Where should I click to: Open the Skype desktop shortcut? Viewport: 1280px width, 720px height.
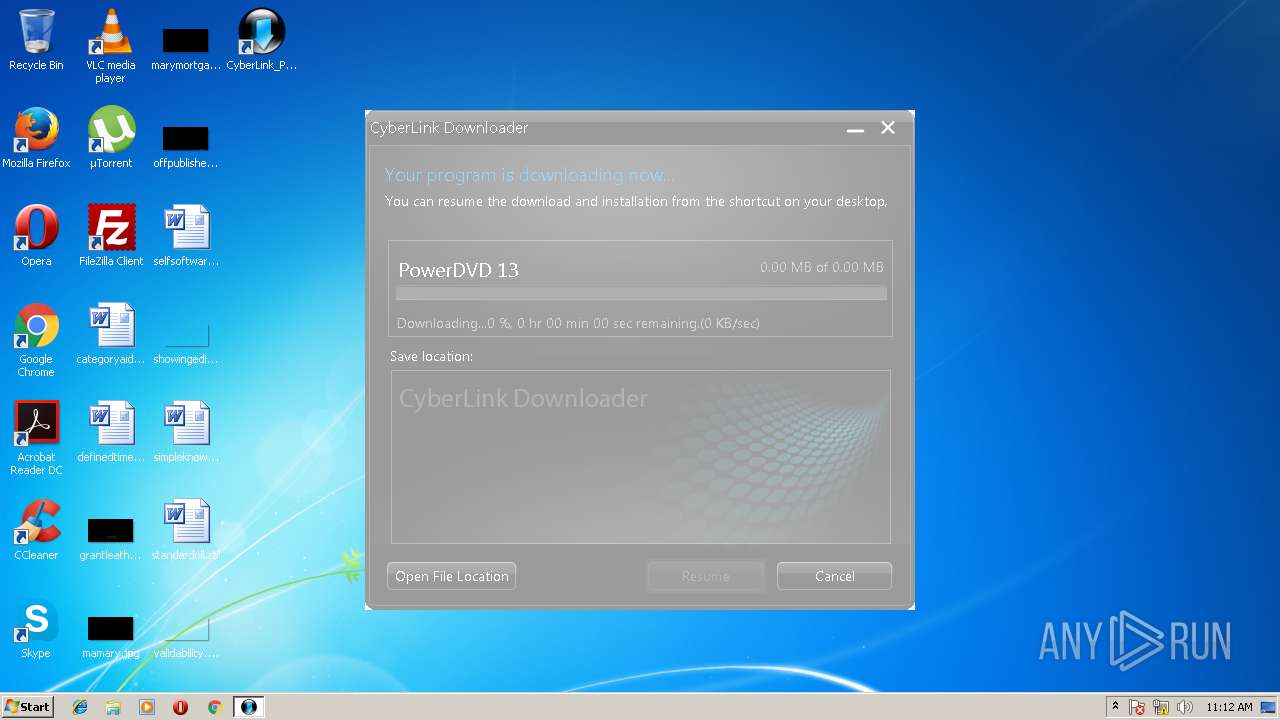[x=36, y=628]
